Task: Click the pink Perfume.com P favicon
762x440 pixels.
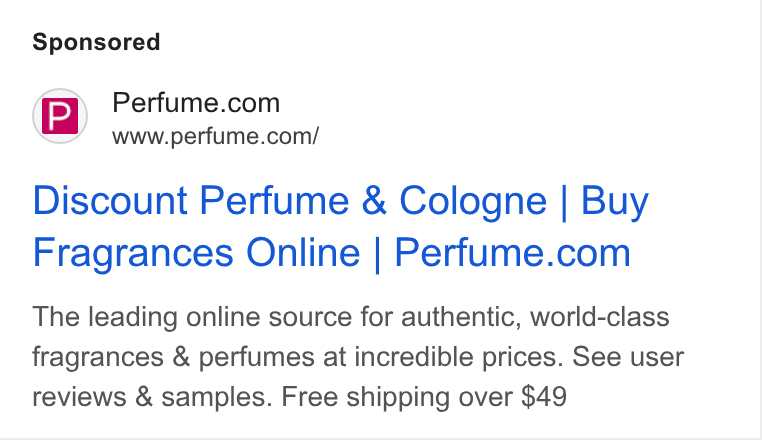Action: point(60,116)
